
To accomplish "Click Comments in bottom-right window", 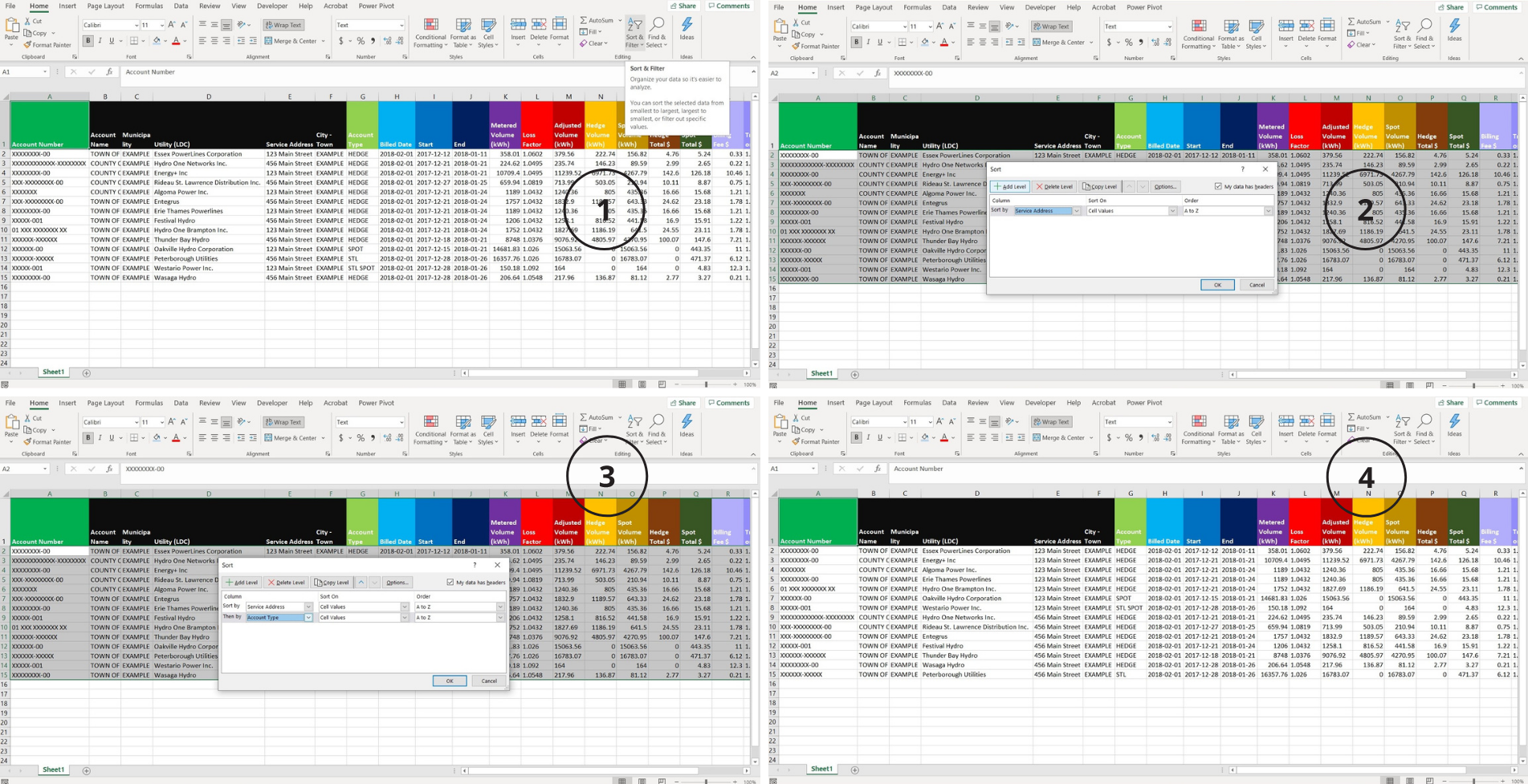I will [1497, 403].
